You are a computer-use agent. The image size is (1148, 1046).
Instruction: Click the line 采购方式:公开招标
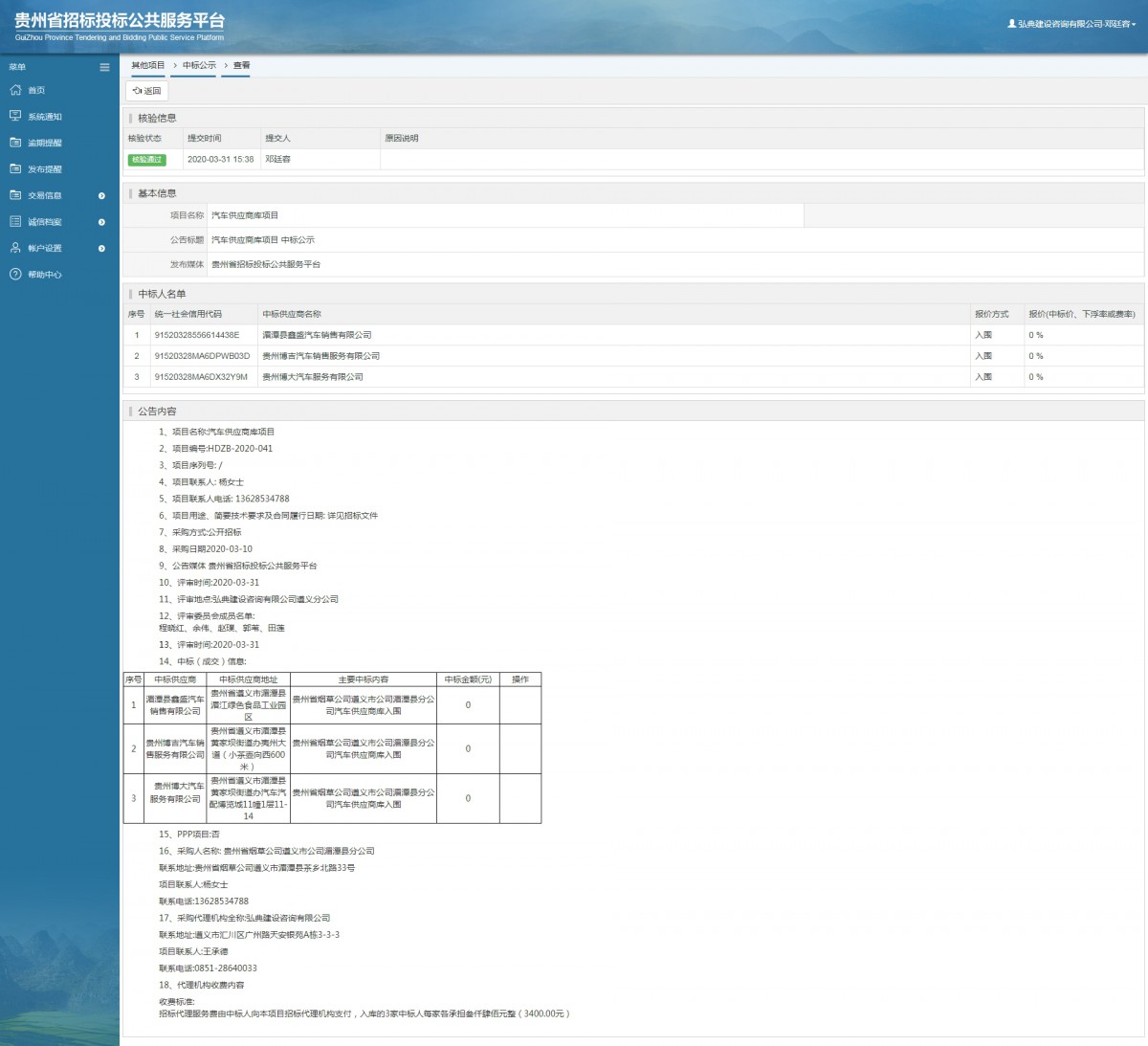(x=200, y=532)
